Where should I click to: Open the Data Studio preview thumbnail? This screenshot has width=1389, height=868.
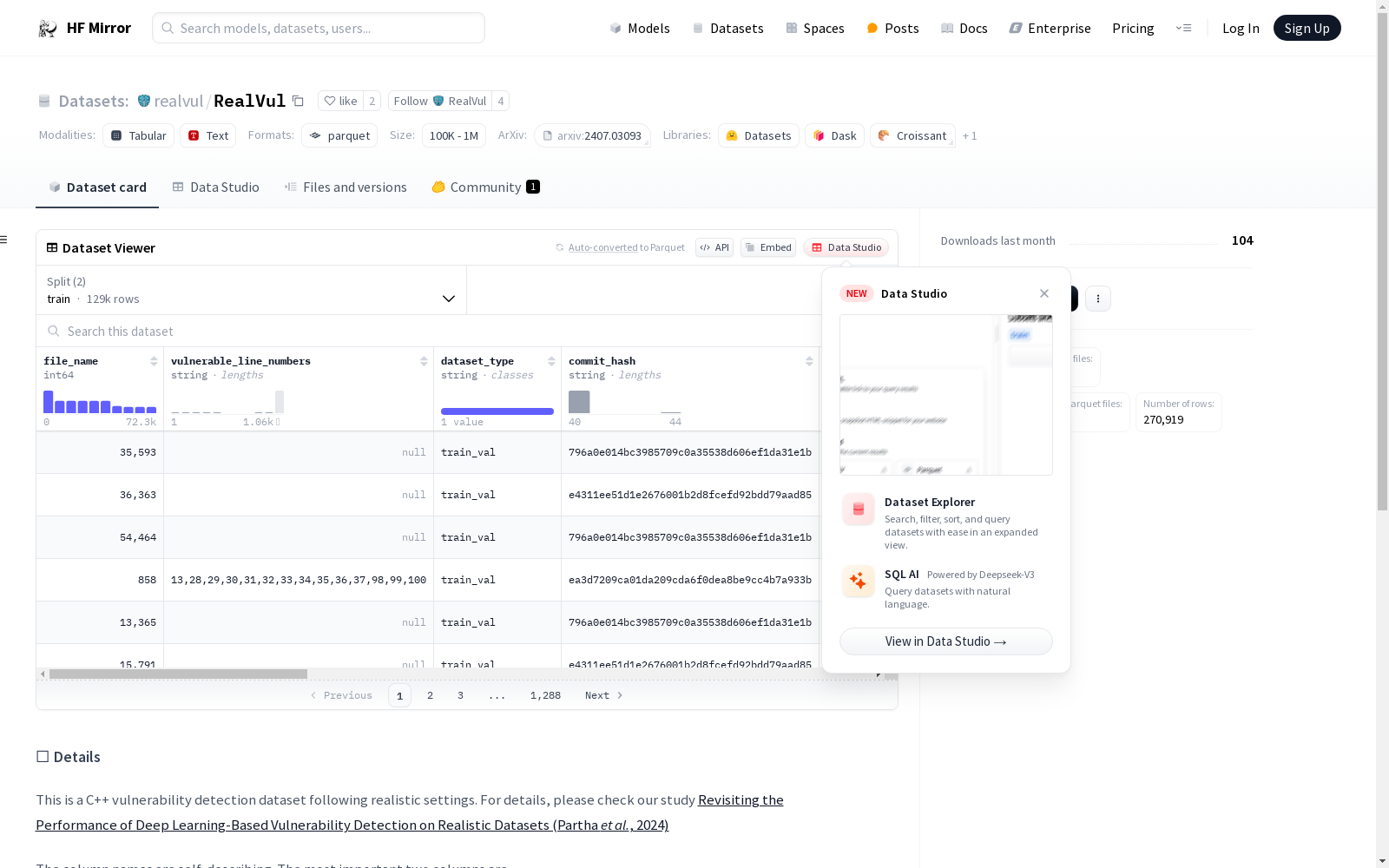click(946, 395)
